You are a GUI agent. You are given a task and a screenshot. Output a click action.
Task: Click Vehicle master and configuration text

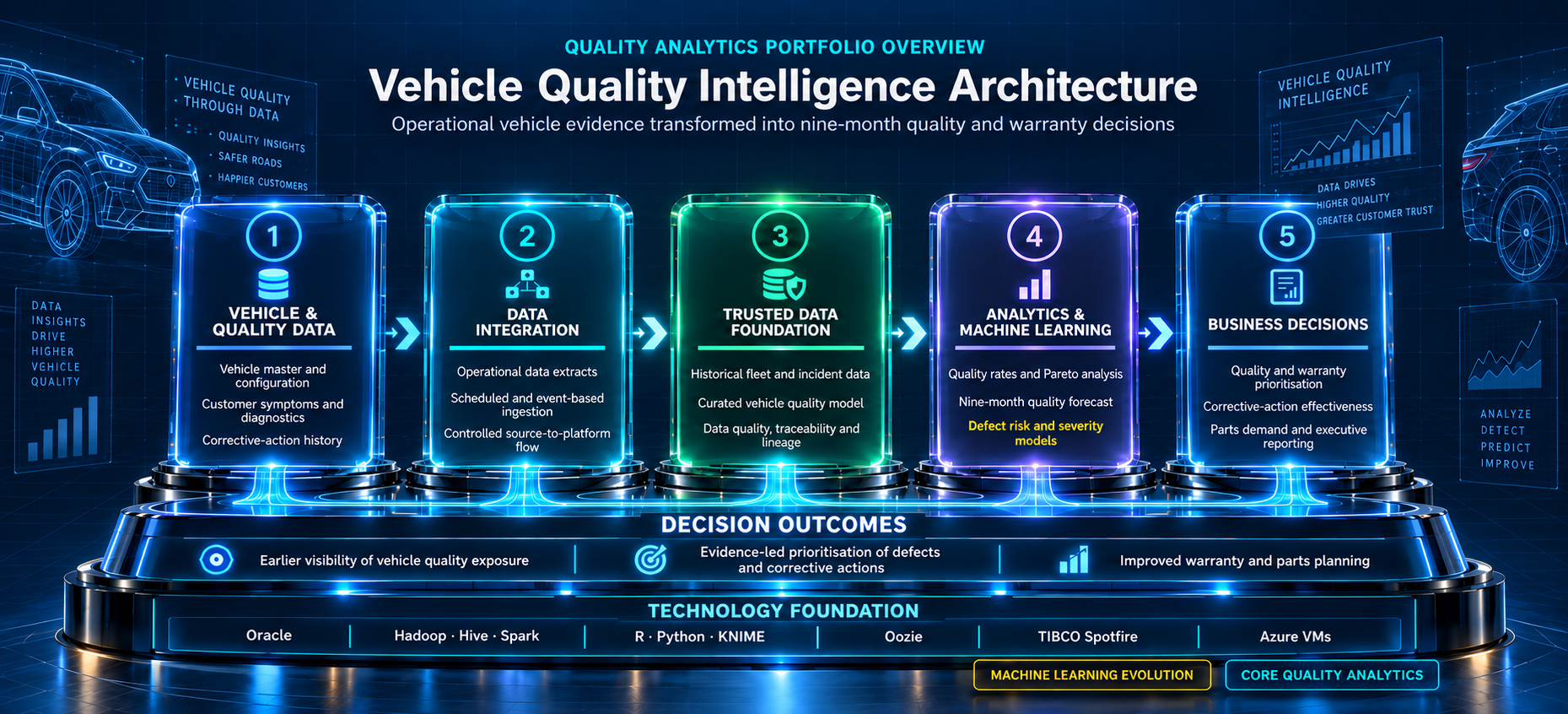tap(272, 376)
